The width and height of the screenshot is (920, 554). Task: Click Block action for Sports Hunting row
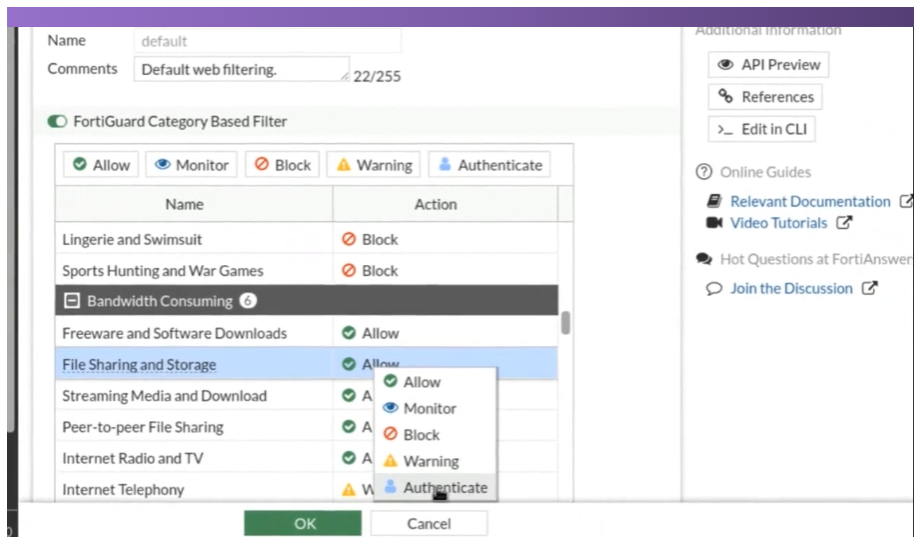370,271
